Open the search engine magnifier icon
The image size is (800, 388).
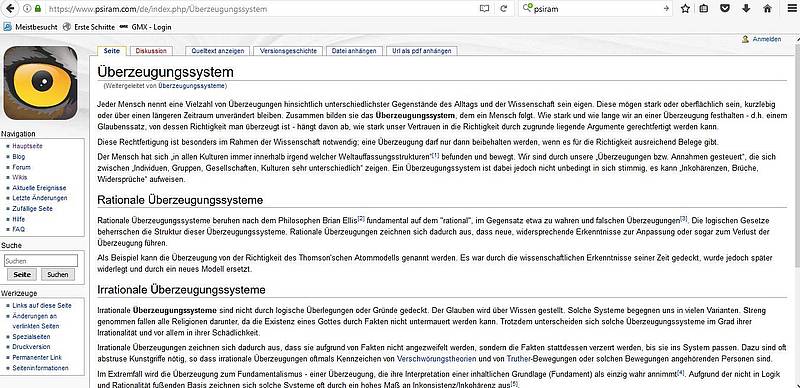(x=528, y=8)
